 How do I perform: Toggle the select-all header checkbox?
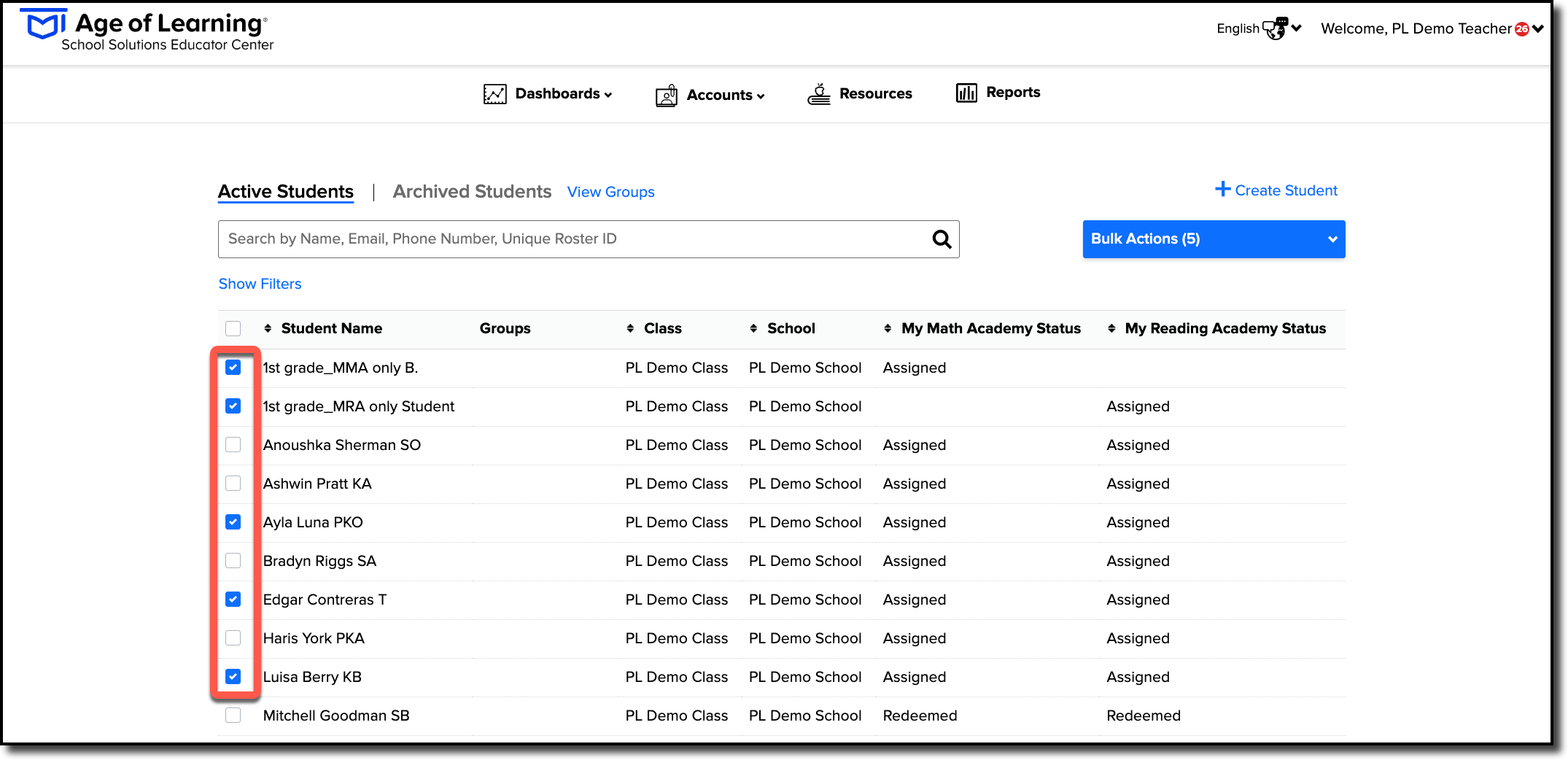click(233, 328)
